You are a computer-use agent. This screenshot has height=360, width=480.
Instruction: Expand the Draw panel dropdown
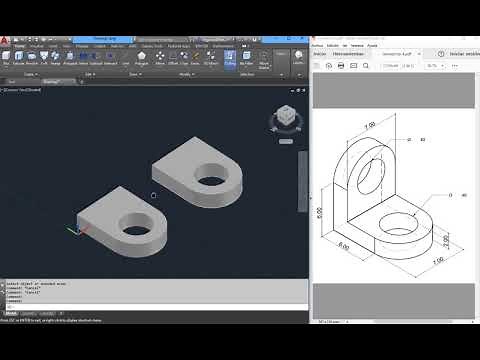point(135,74)
